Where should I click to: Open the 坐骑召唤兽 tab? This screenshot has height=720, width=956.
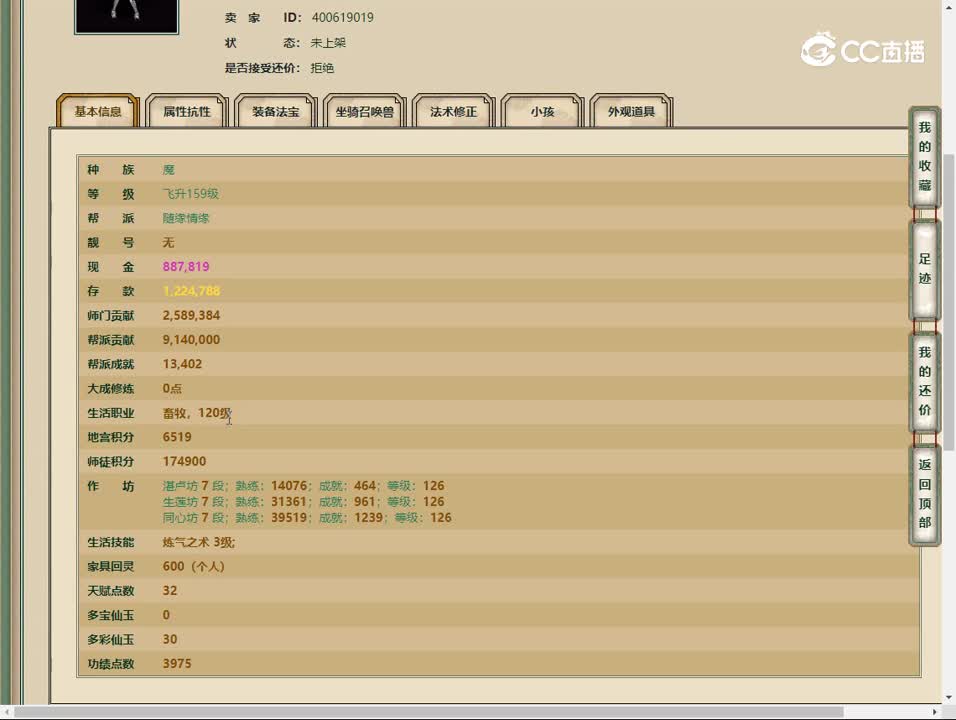365,111
